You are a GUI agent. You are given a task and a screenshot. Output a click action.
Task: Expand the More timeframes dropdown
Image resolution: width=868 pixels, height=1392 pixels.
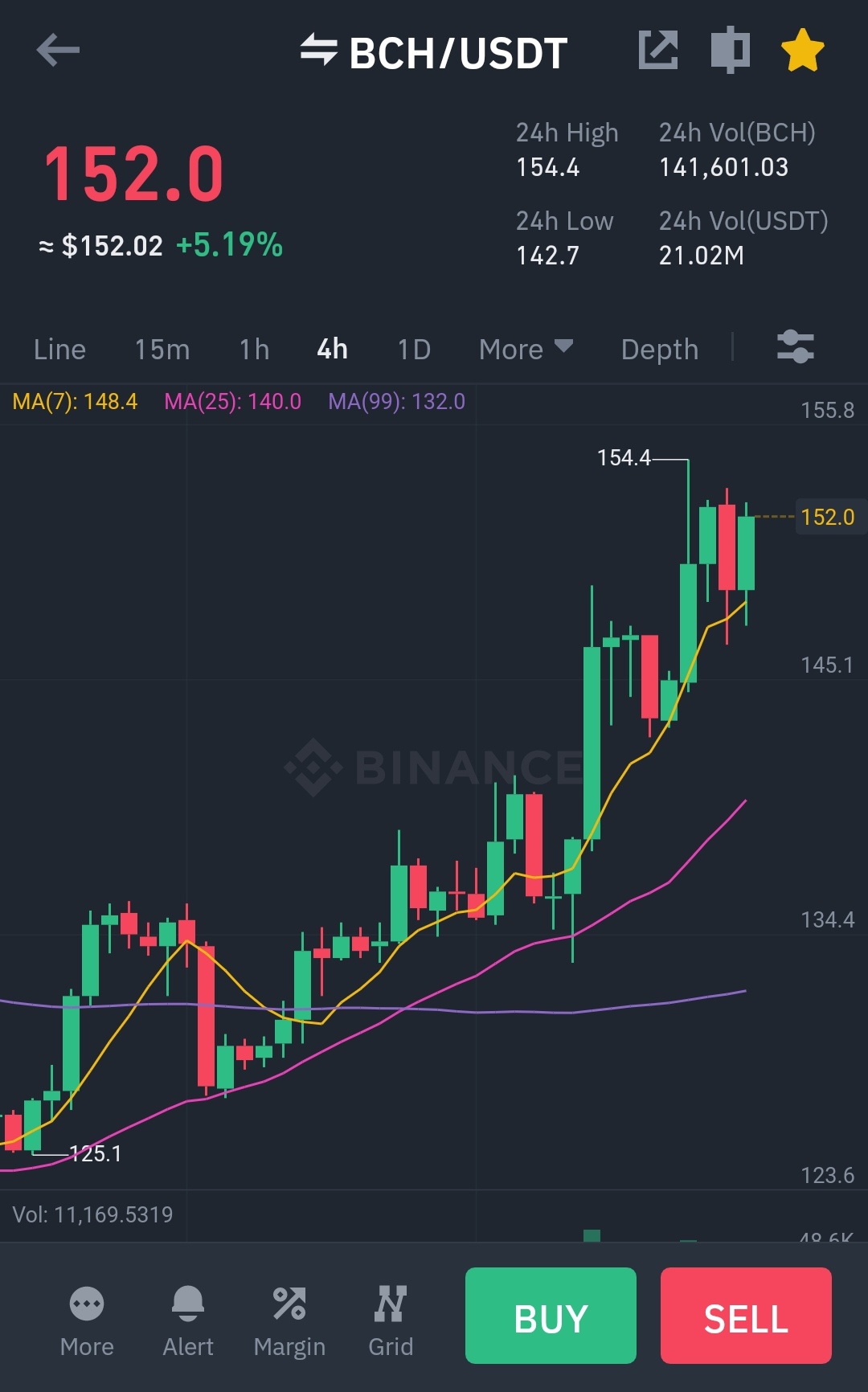pyautogui.click(x=526, y=349)
